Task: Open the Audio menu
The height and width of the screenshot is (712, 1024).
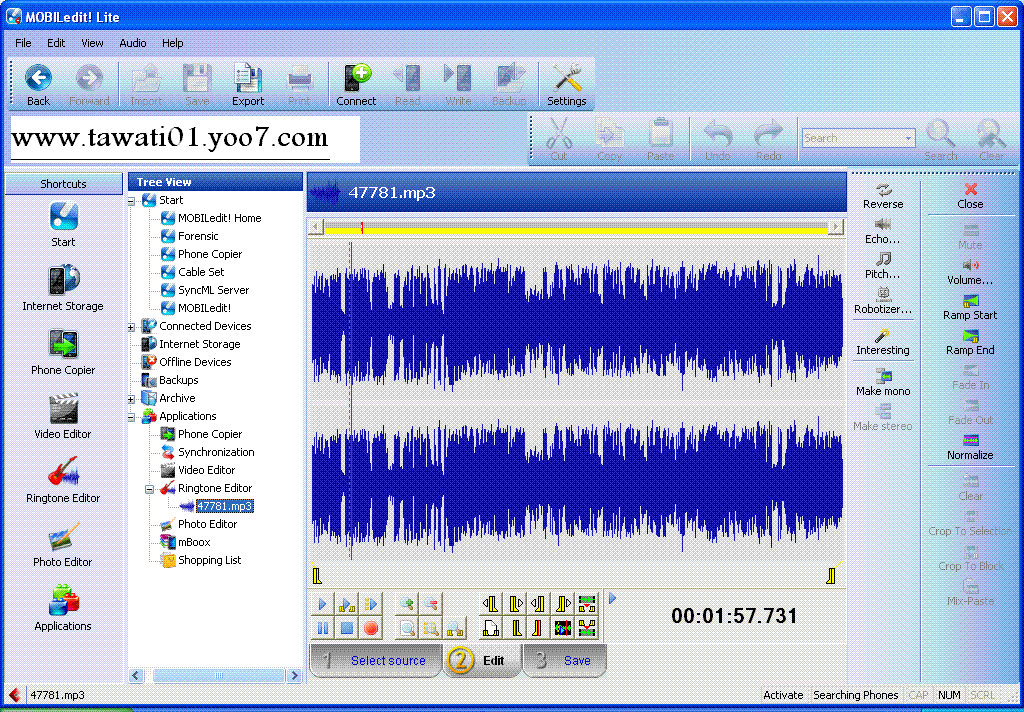Action: click(x=133, y=43)
